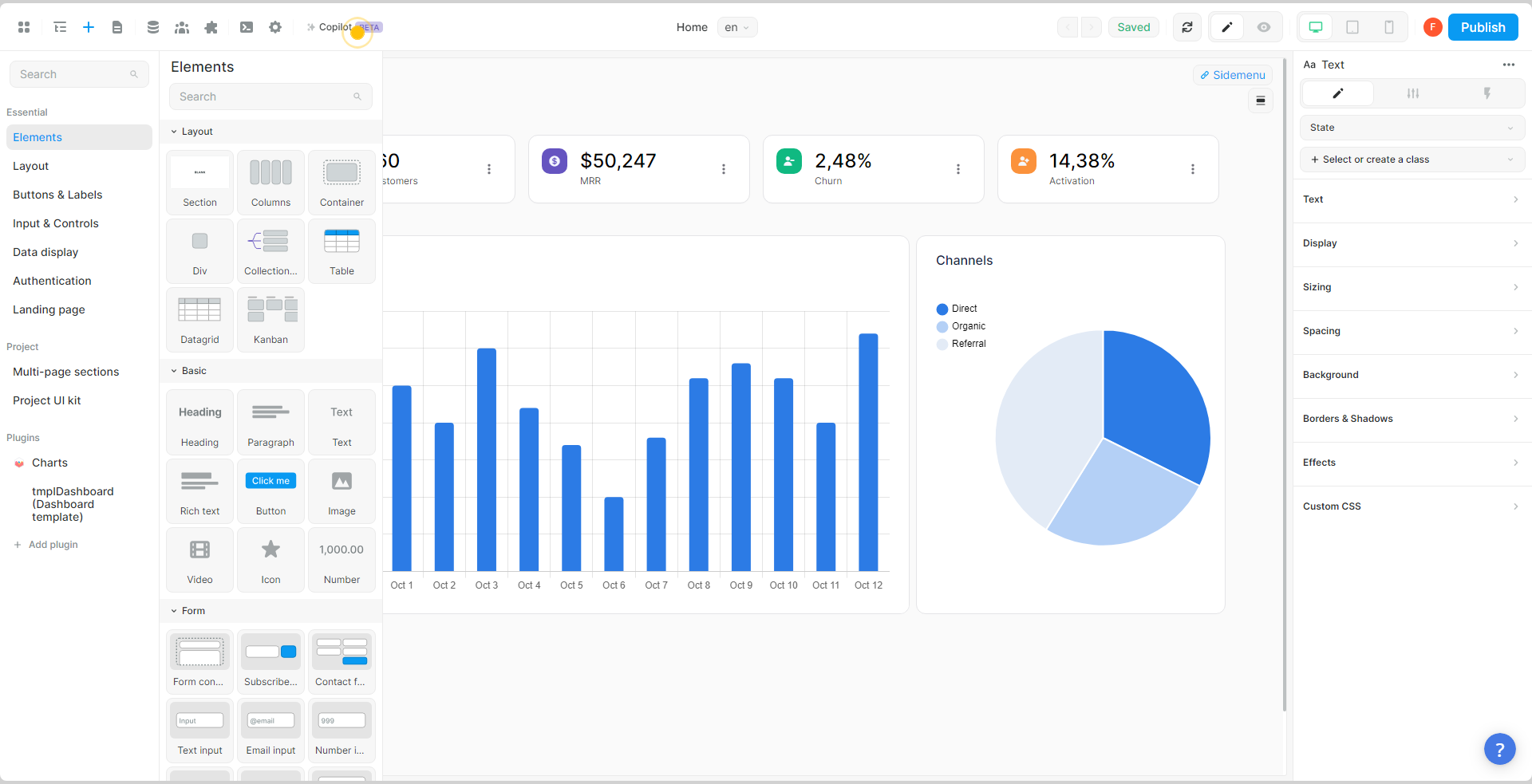1532x784 pixels.
Task: Click the Direct legend color swatch
Action: tap(942, 309)
